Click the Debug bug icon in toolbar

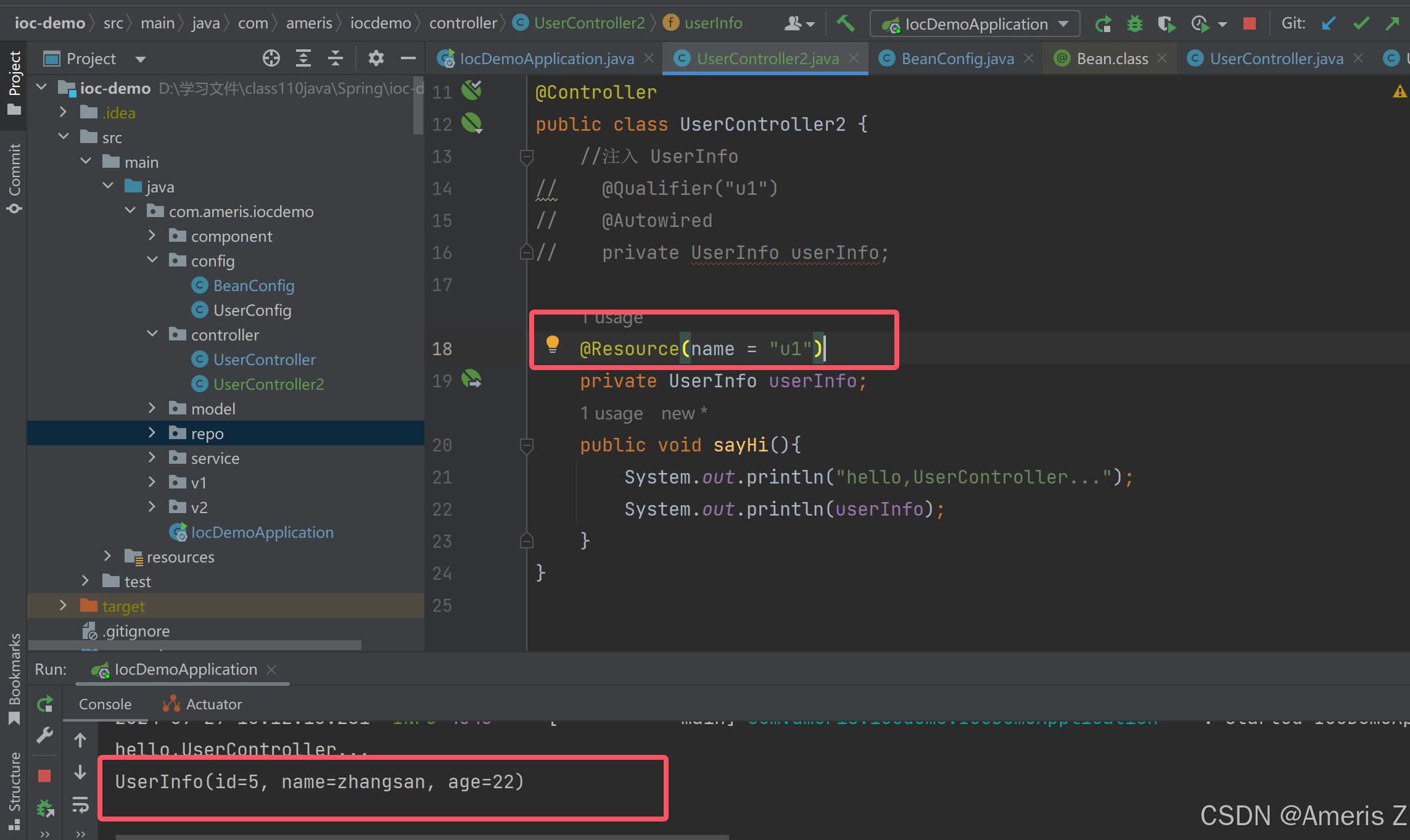tap(1134, 24)
